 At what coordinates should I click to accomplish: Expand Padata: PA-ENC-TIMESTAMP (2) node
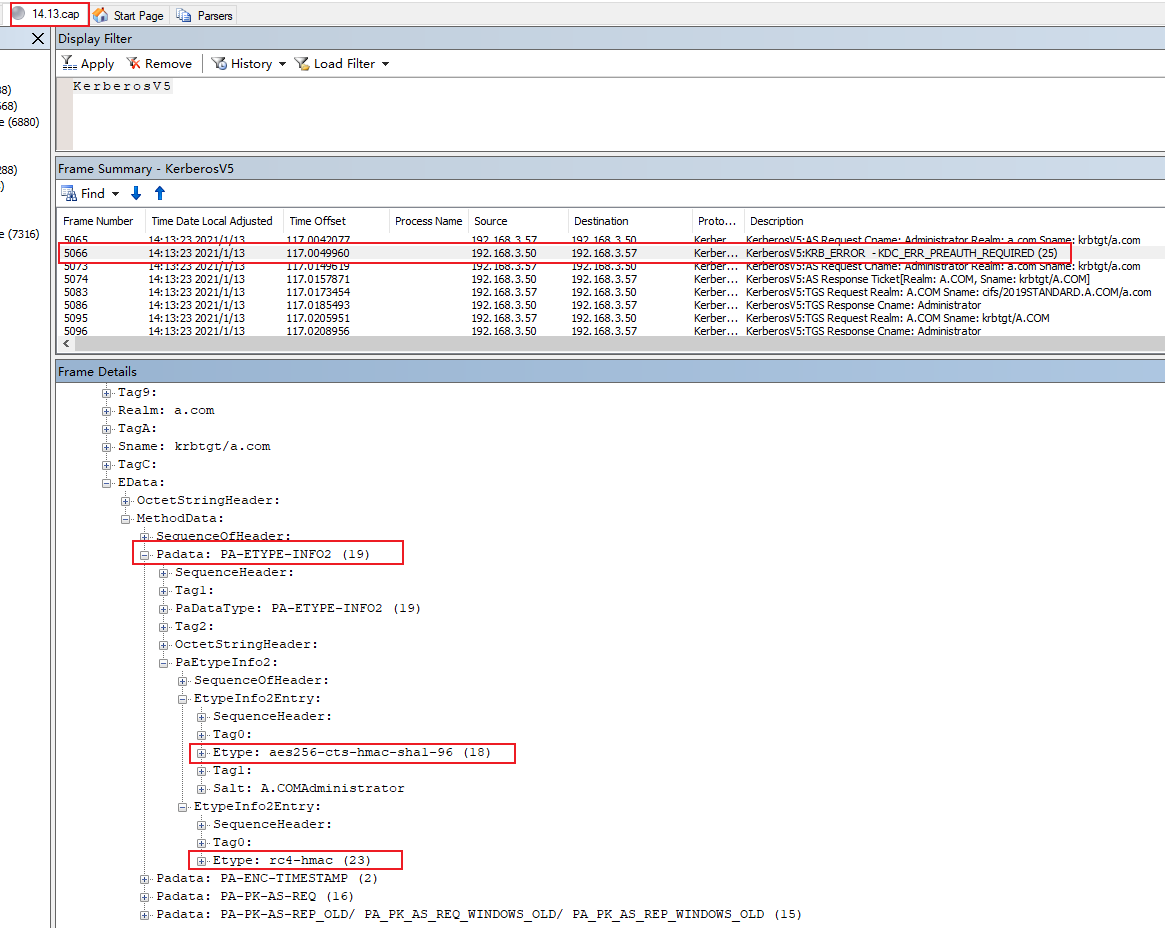[x=145, y=879]
